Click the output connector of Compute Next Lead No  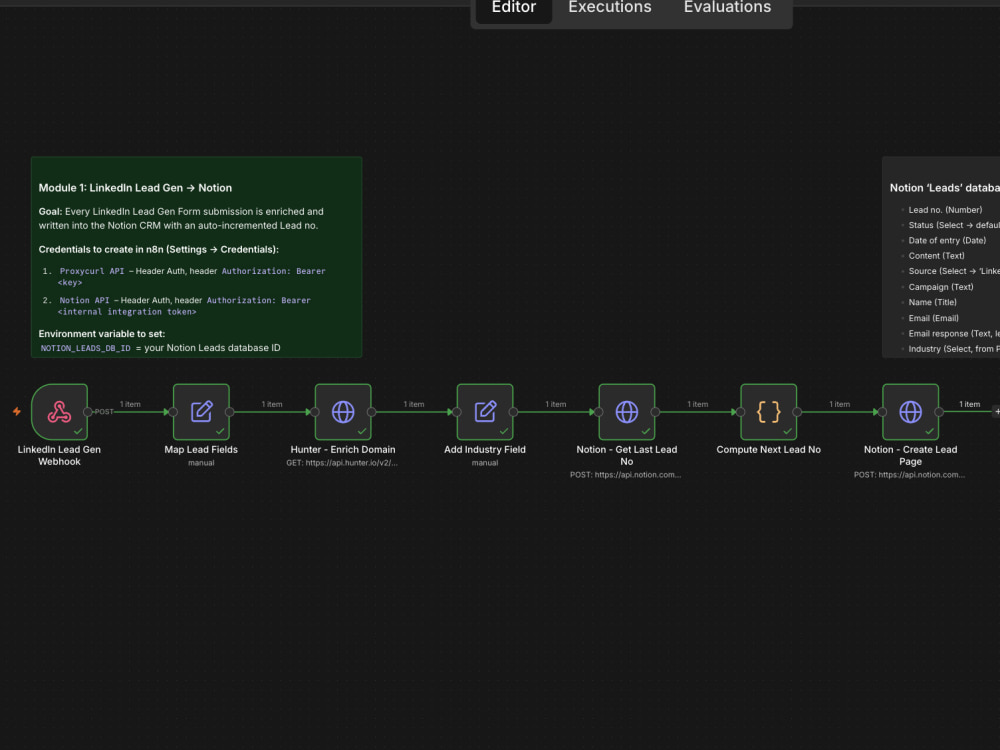pos(797,412)
